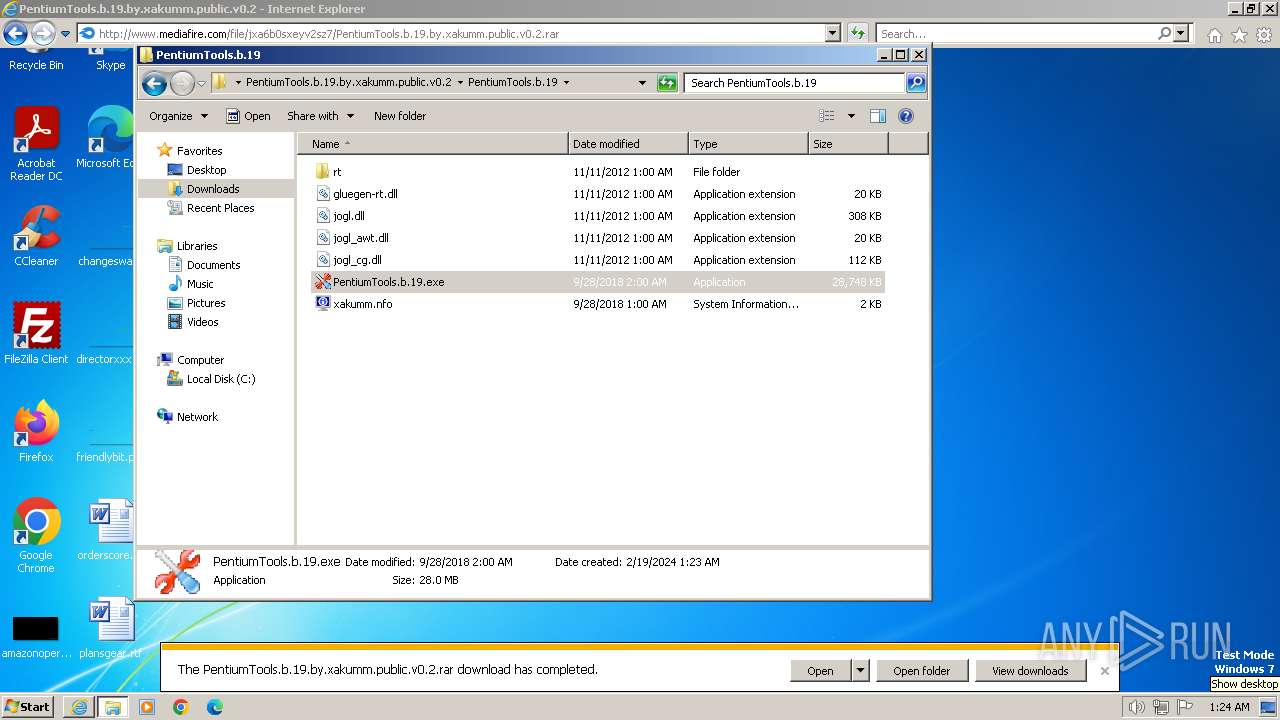1280x720 pixels.
Task: Click Open folder button
Action: 922,671
